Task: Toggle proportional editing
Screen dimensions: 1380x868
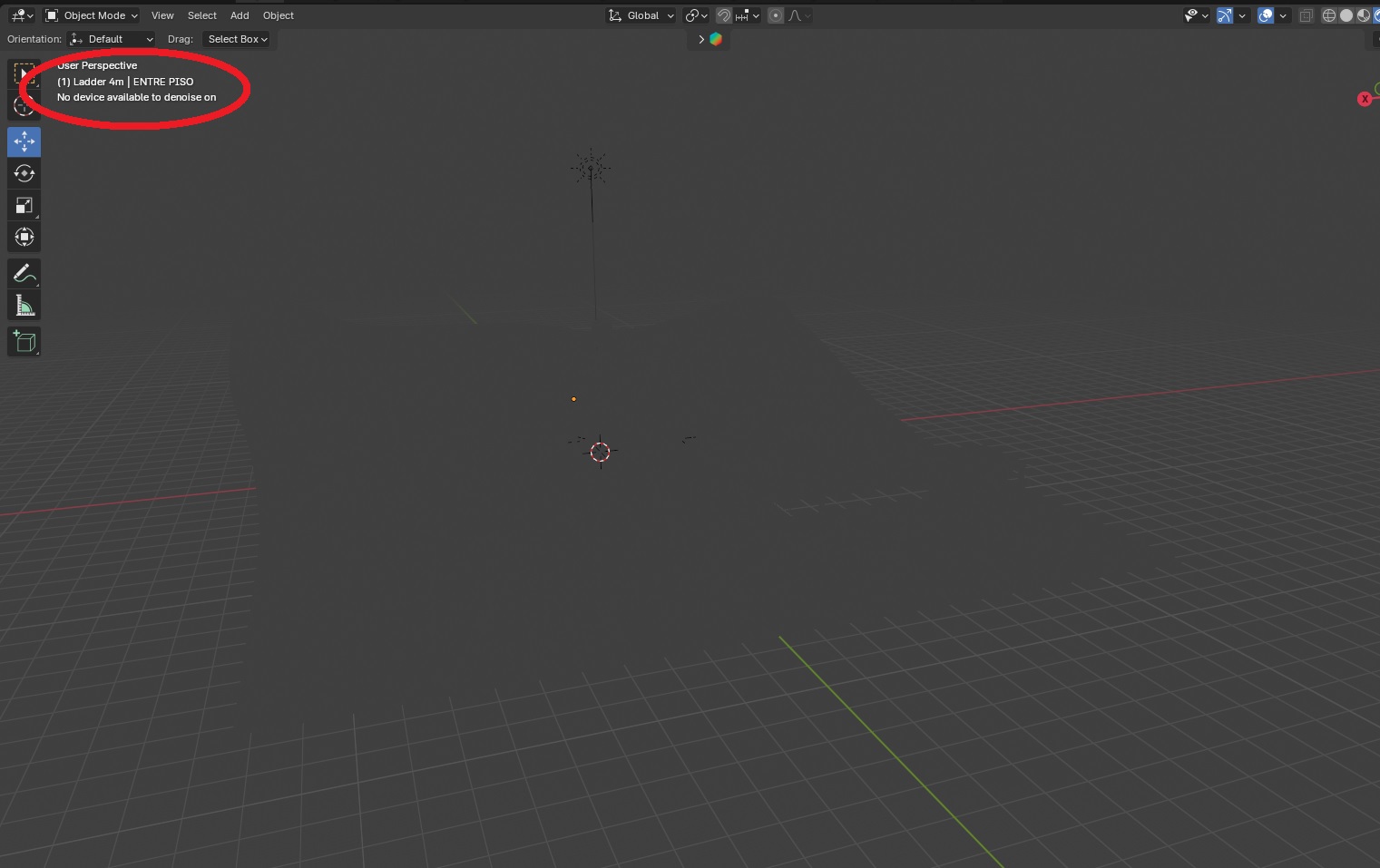Action: (776, 15)
